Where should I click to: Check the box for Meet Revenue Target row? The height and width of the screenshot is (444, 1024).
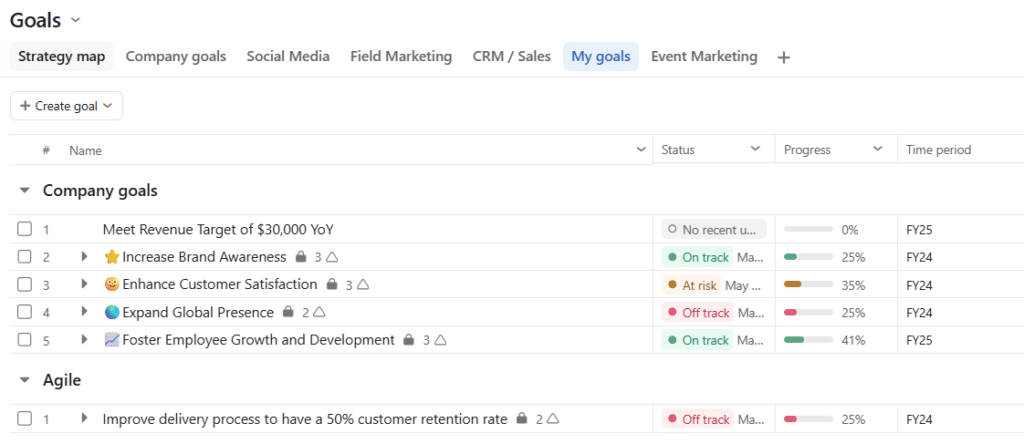pos(24,229)
